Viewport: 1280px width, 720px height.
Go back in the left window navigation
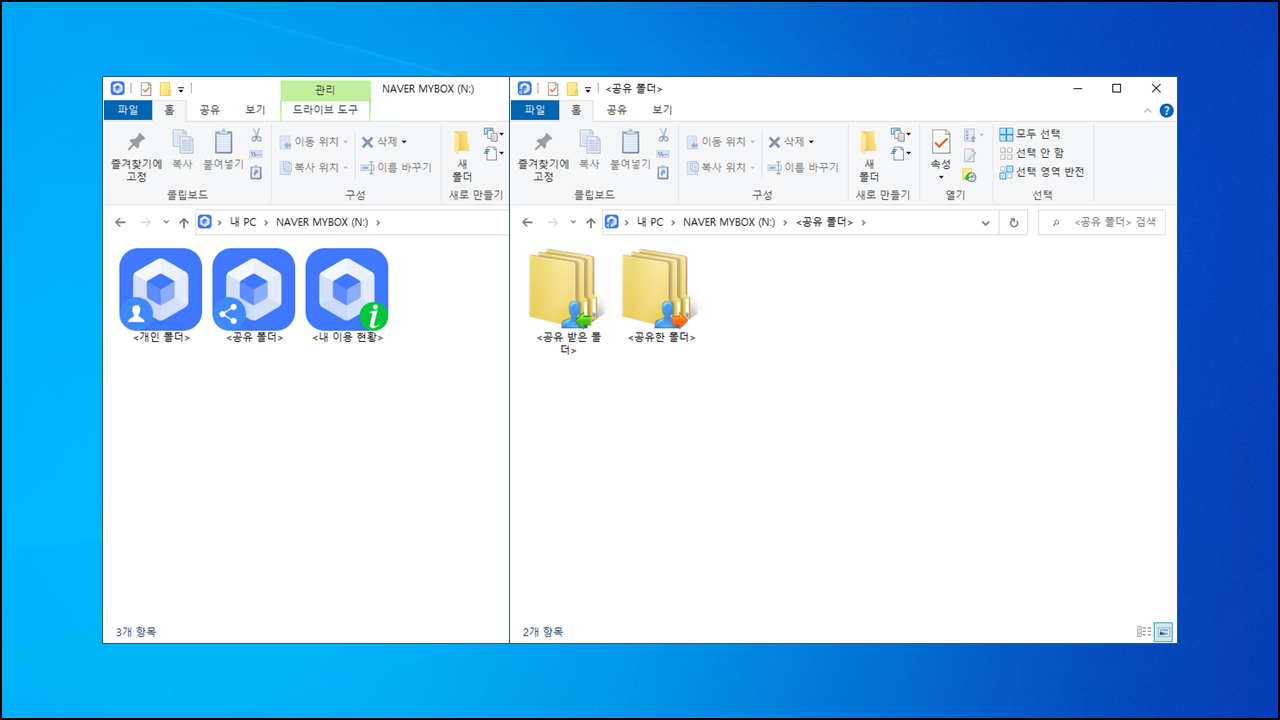120,222
